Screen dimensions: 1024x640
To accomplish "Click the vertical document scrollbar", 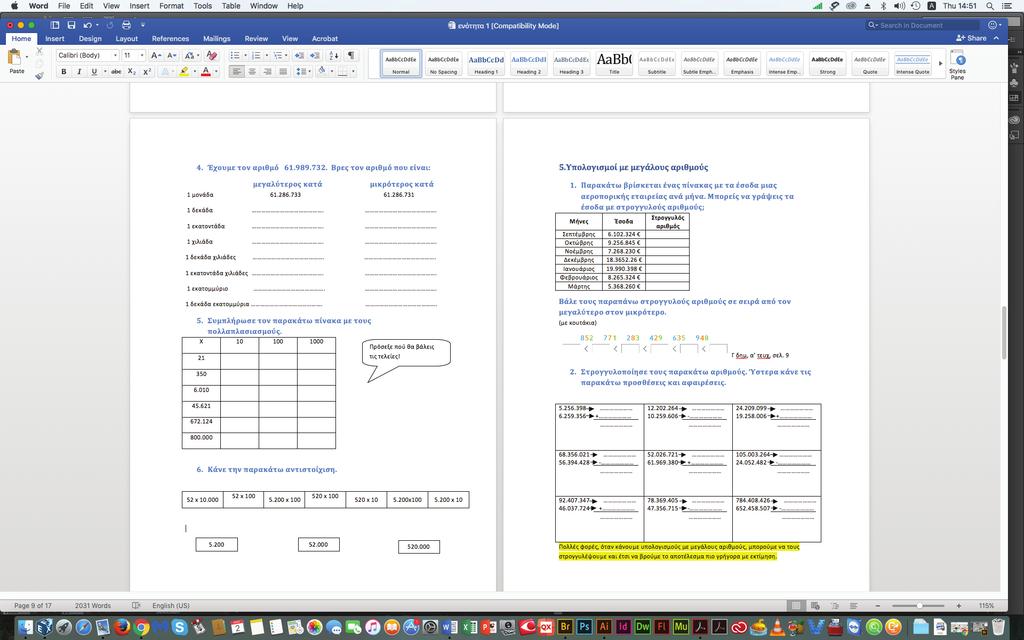I will click(x=1004, y=333).
